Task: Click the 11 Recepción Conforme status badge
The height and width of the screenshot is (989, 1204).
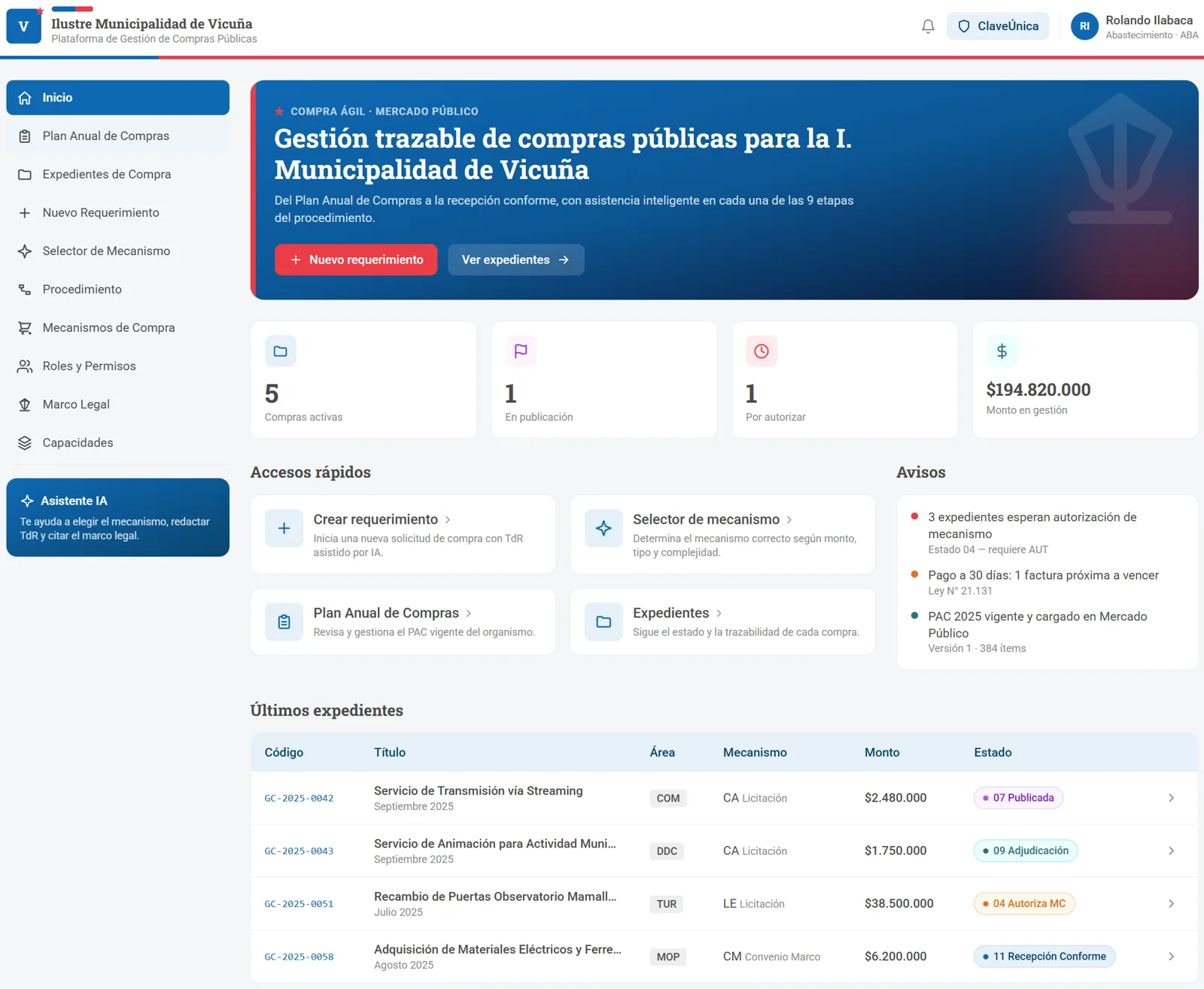Action: tap(1044, 957)
